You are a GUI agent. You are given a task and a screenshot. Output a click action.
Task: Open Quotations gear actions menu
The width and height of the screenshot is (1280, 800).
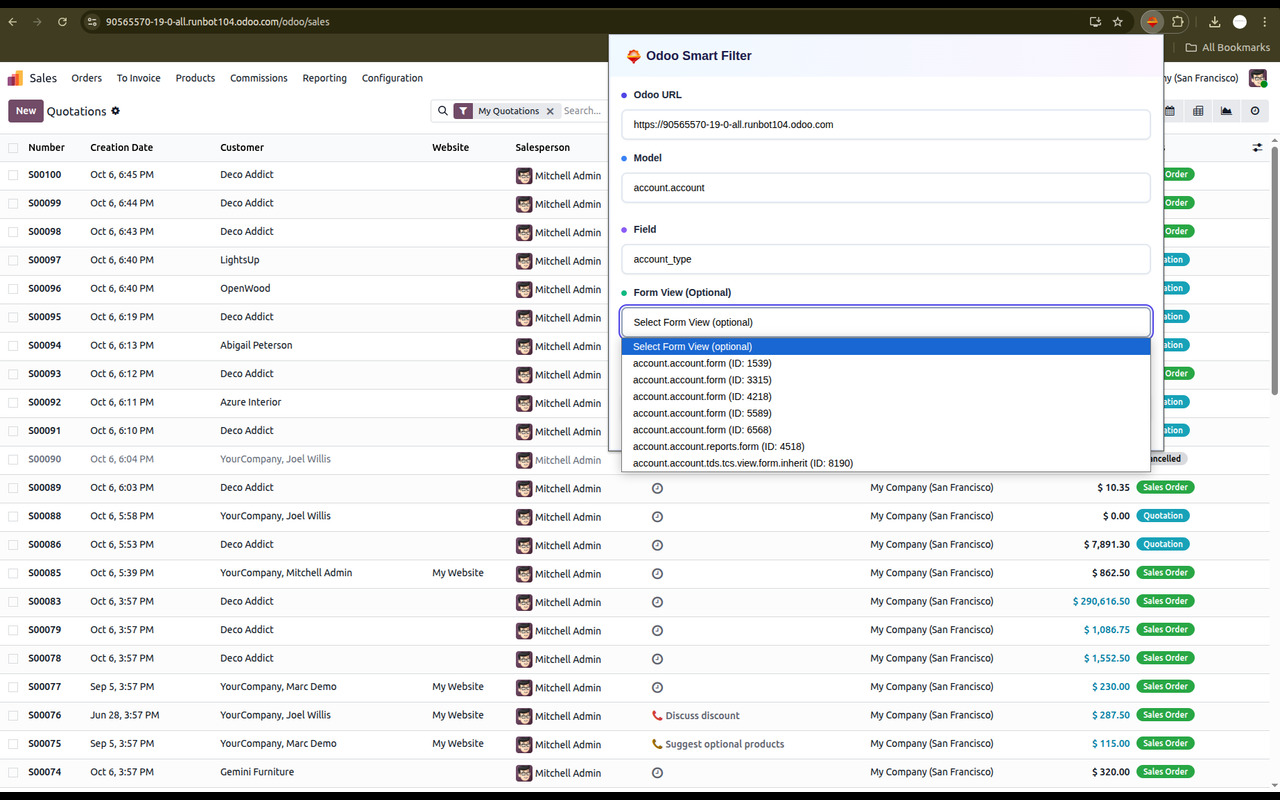click(116, 111)
